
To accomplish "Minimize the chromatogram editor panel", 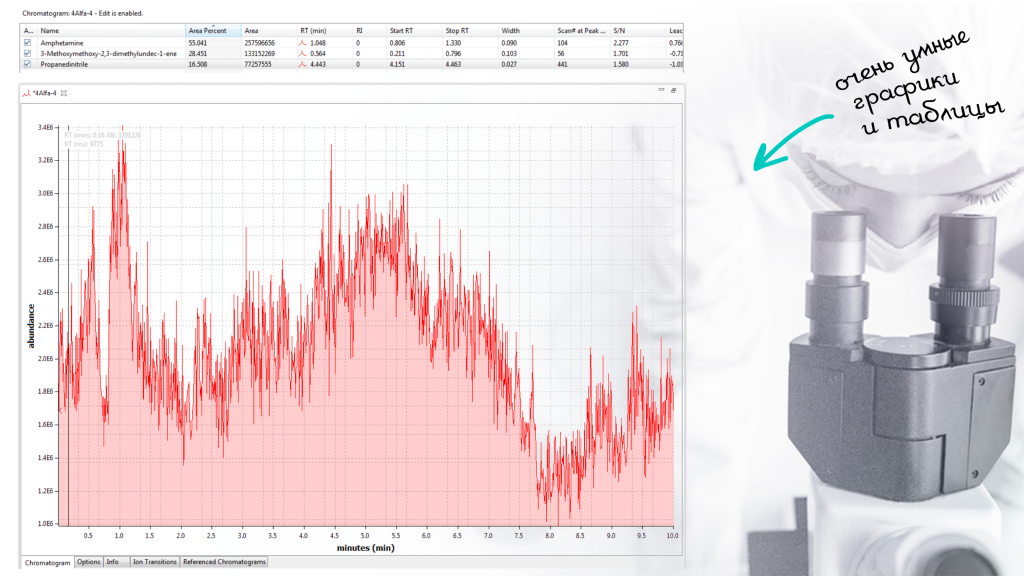I will pyautogui.click(x=662, y=91).
